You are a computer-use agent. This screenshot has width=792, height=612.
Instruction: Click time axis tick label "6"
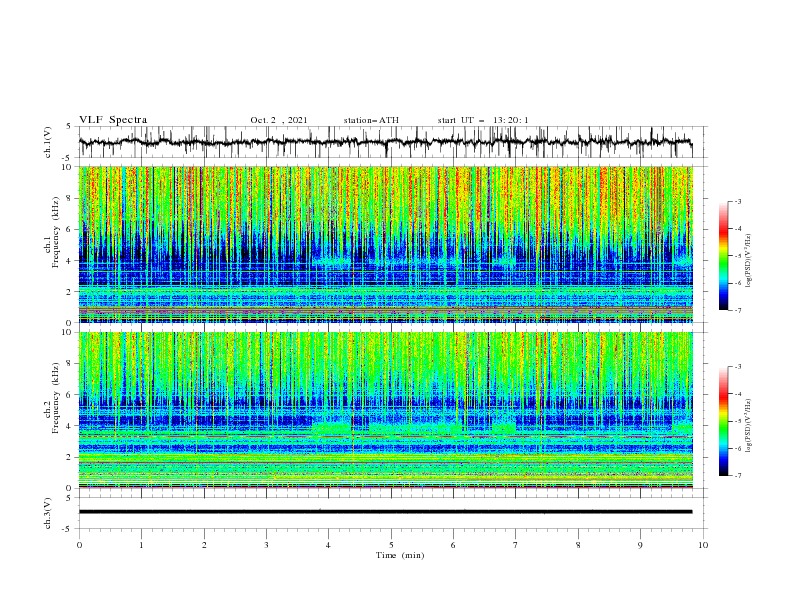tap(453, 545)
